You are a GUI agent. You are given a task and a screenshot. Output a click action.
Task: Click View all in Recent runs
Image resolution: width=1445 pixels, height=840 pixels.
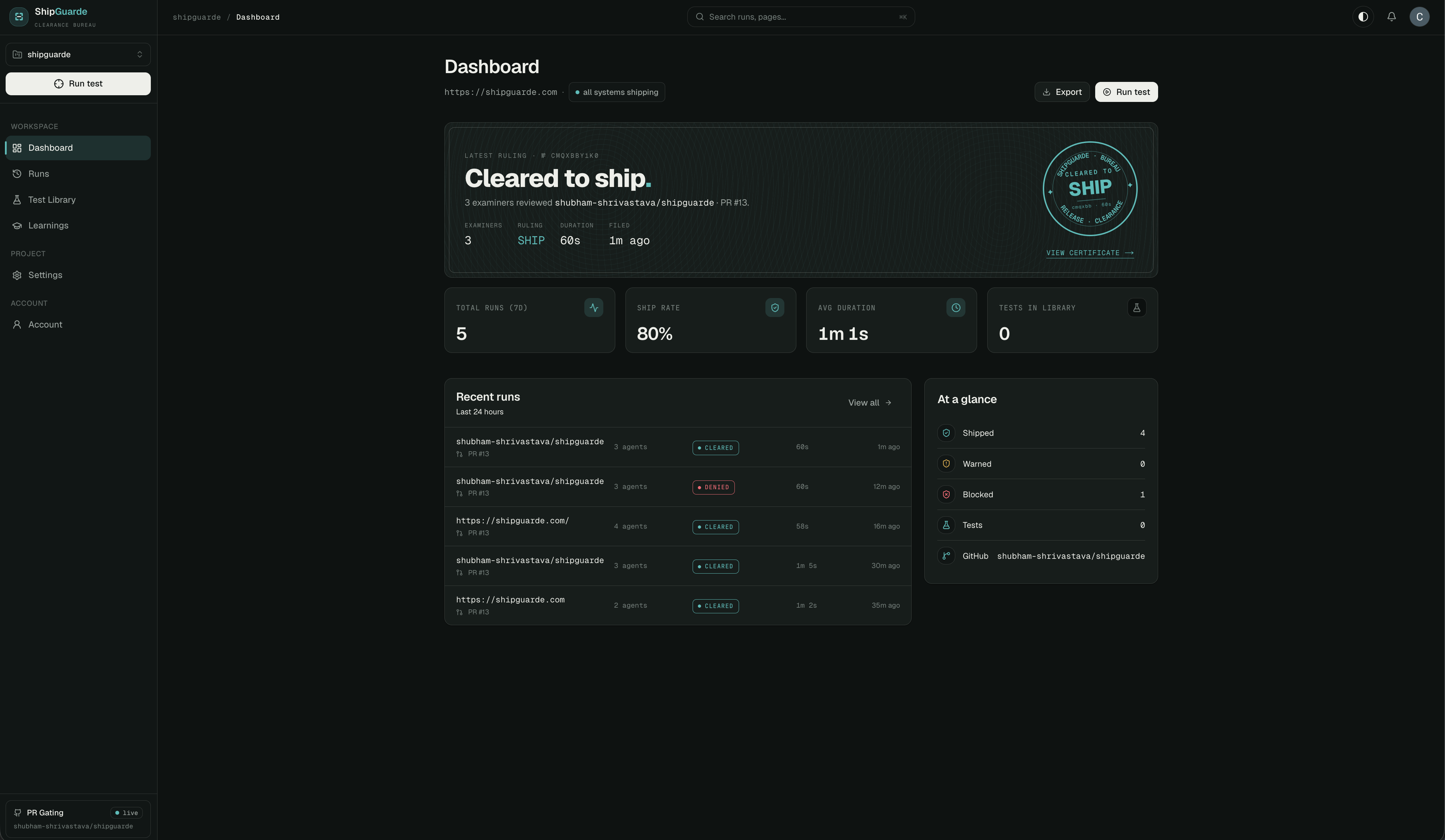(870, 402)
